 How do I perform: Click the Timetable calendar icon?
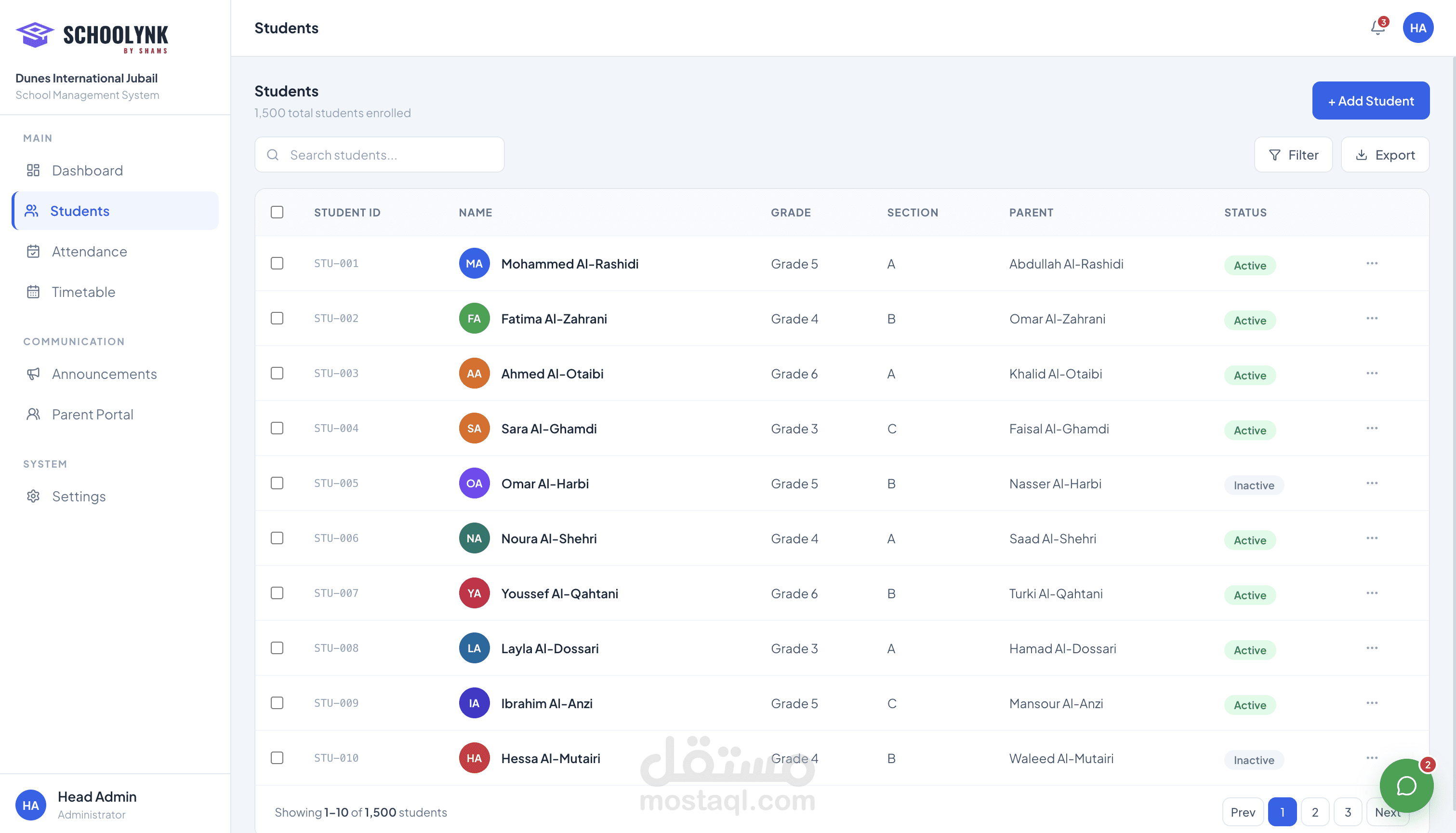tap(33, 292)
